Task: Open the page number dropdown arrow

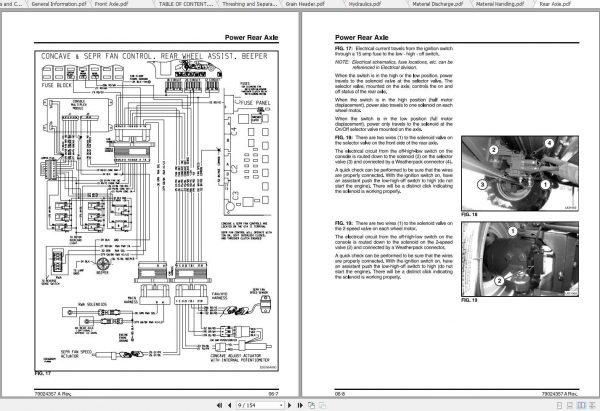Action: [x=281, y=405]
